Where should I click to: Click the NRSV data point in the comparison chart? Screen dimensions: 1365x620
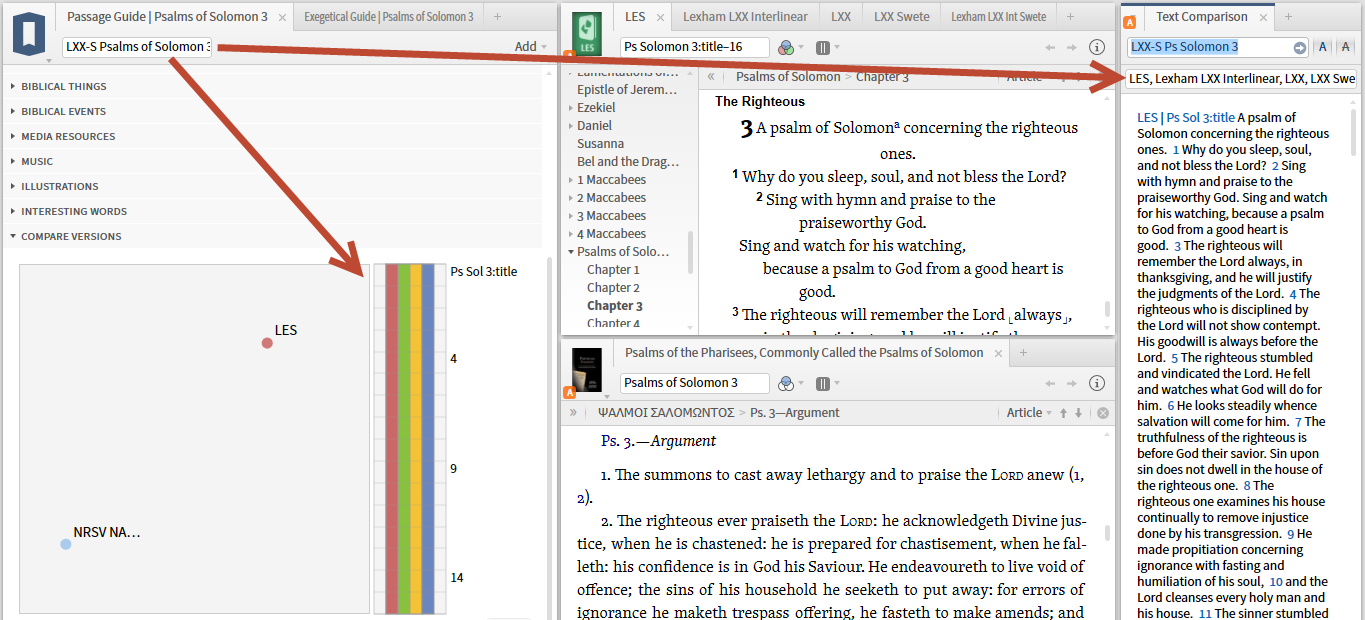pyautogui.click(x=66, y=544)
